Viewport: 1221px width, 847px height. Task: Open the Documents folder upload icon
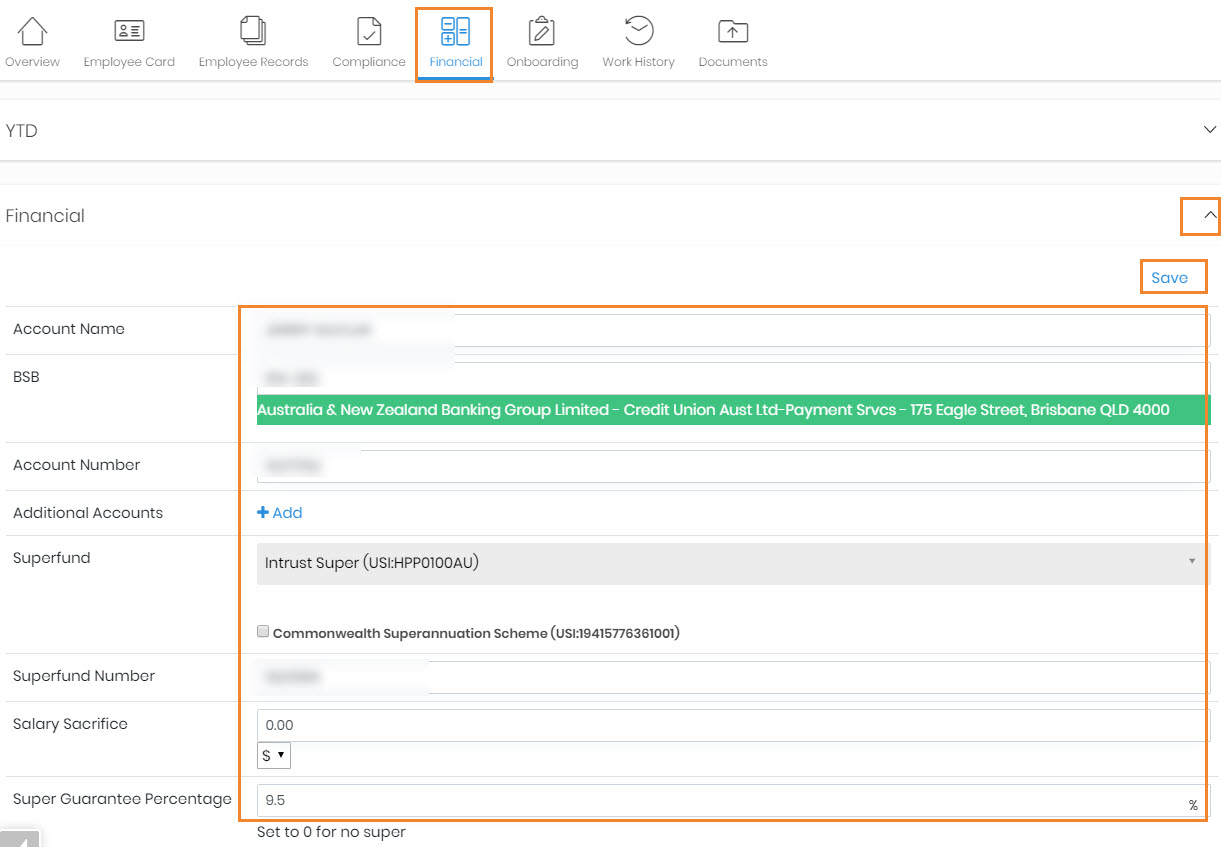click(x=733, y=31)
